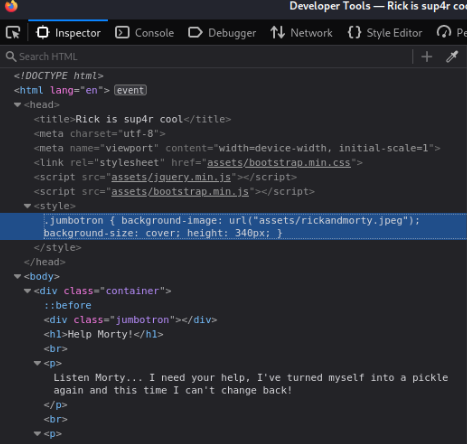The image size is (467, 444).
Task: Click Style Editor braces icon
Action: 354,33
